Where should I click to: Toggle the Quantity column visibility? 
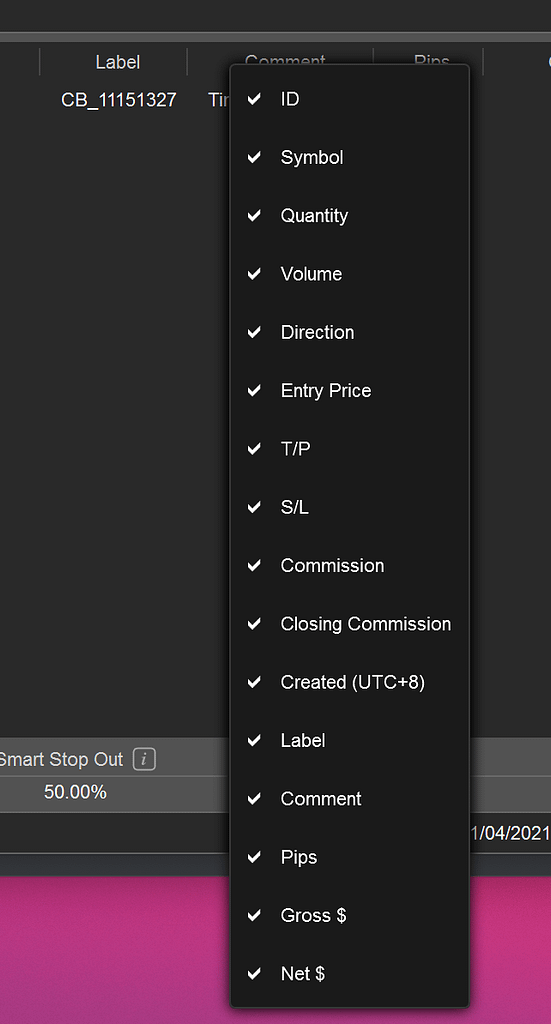[349, 216]
